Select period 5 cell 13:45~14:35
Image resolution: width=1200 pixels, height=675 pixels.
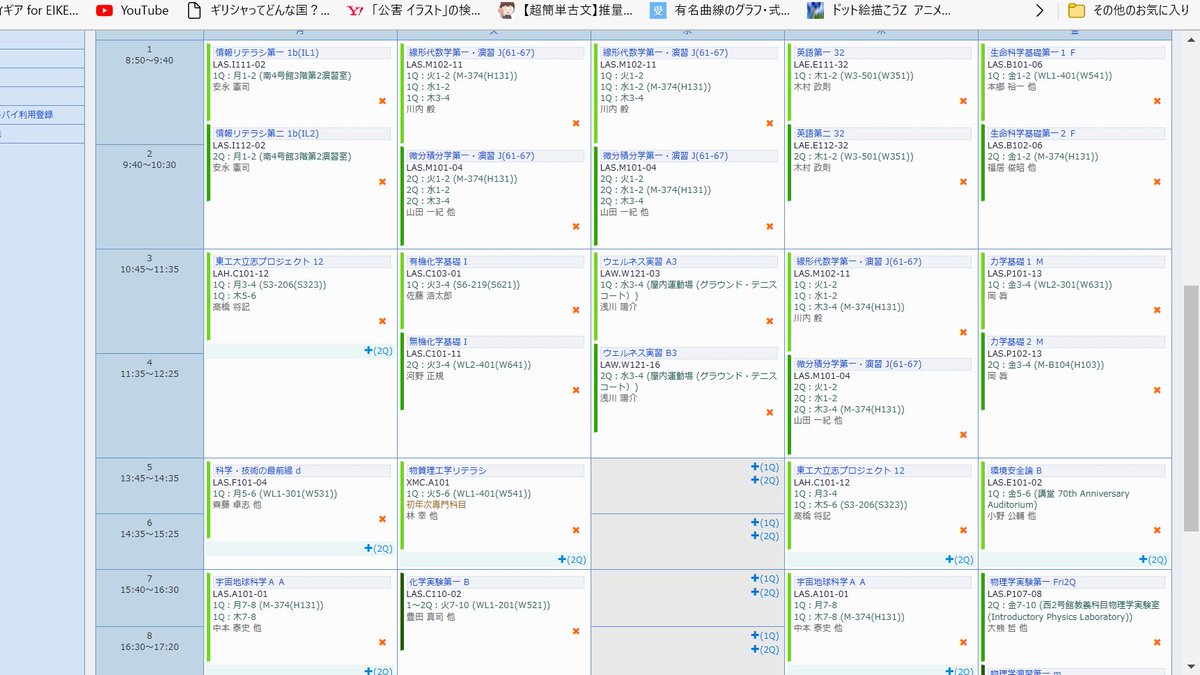click(150, 486)
